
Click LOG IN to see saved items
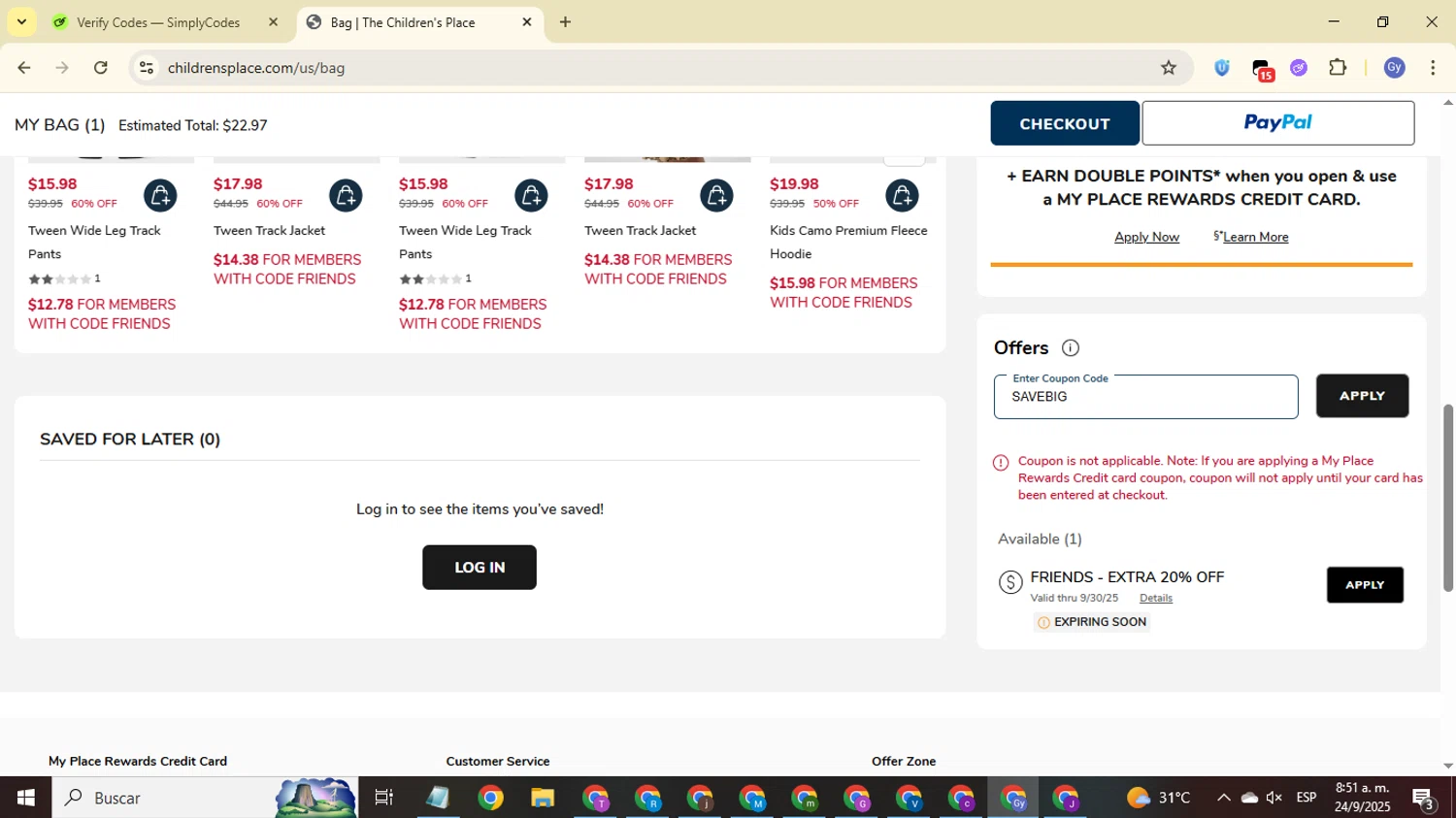tap(480, 568)
